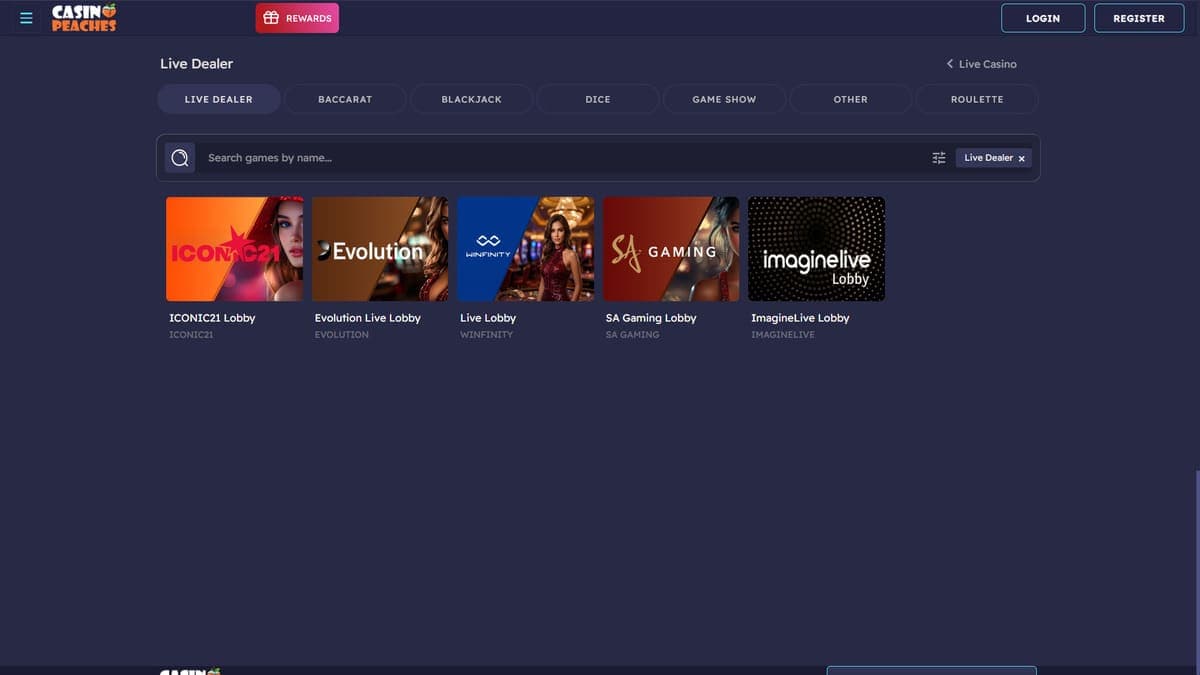Open the filter sliders icon
This screenshot has width=1200, height=675.
coord(938,158)
